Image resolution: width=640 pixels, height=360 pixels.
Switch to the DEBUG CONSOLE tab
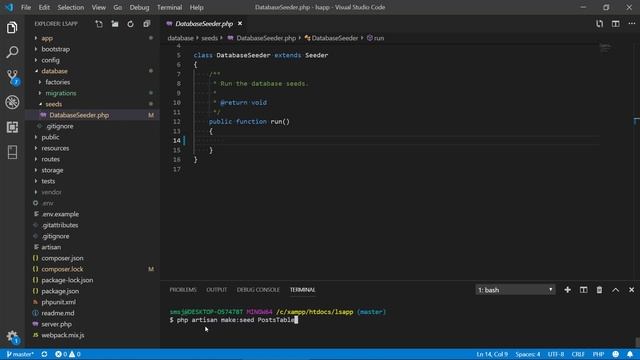tap(258, 290)
